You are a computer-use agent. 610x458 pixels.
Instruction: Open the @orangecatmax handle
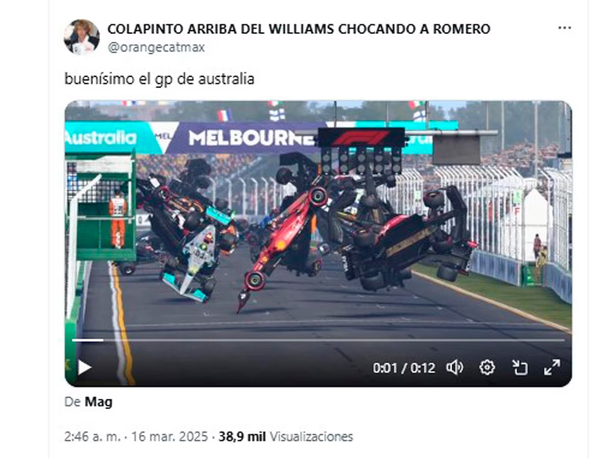point(156,47)
